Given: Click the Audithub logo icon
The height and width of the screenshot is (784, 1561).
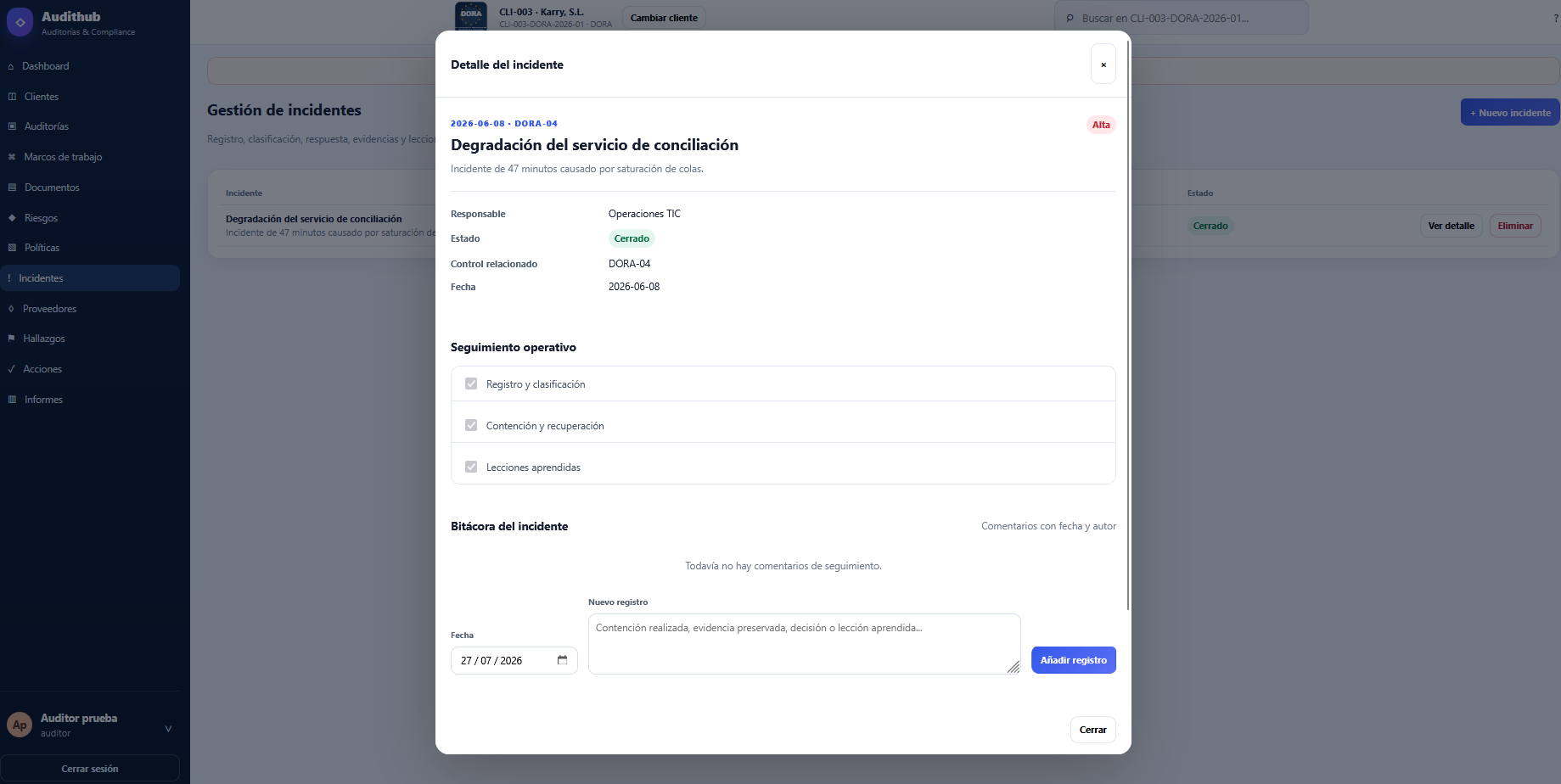Looking at the screenshot, I should tap(20, 23).
